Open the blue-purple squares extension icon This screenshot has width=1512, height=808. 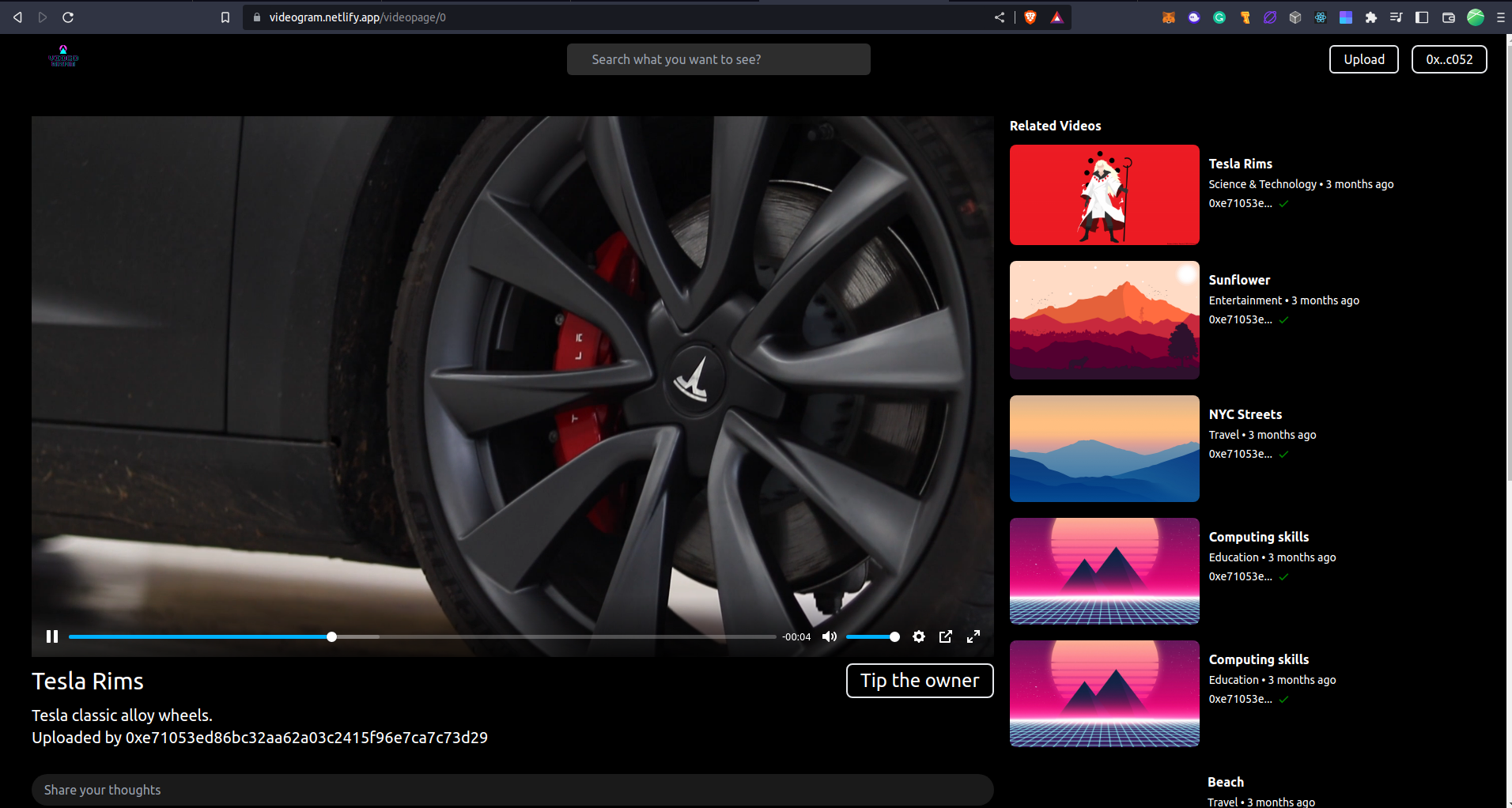[1346, 17]
